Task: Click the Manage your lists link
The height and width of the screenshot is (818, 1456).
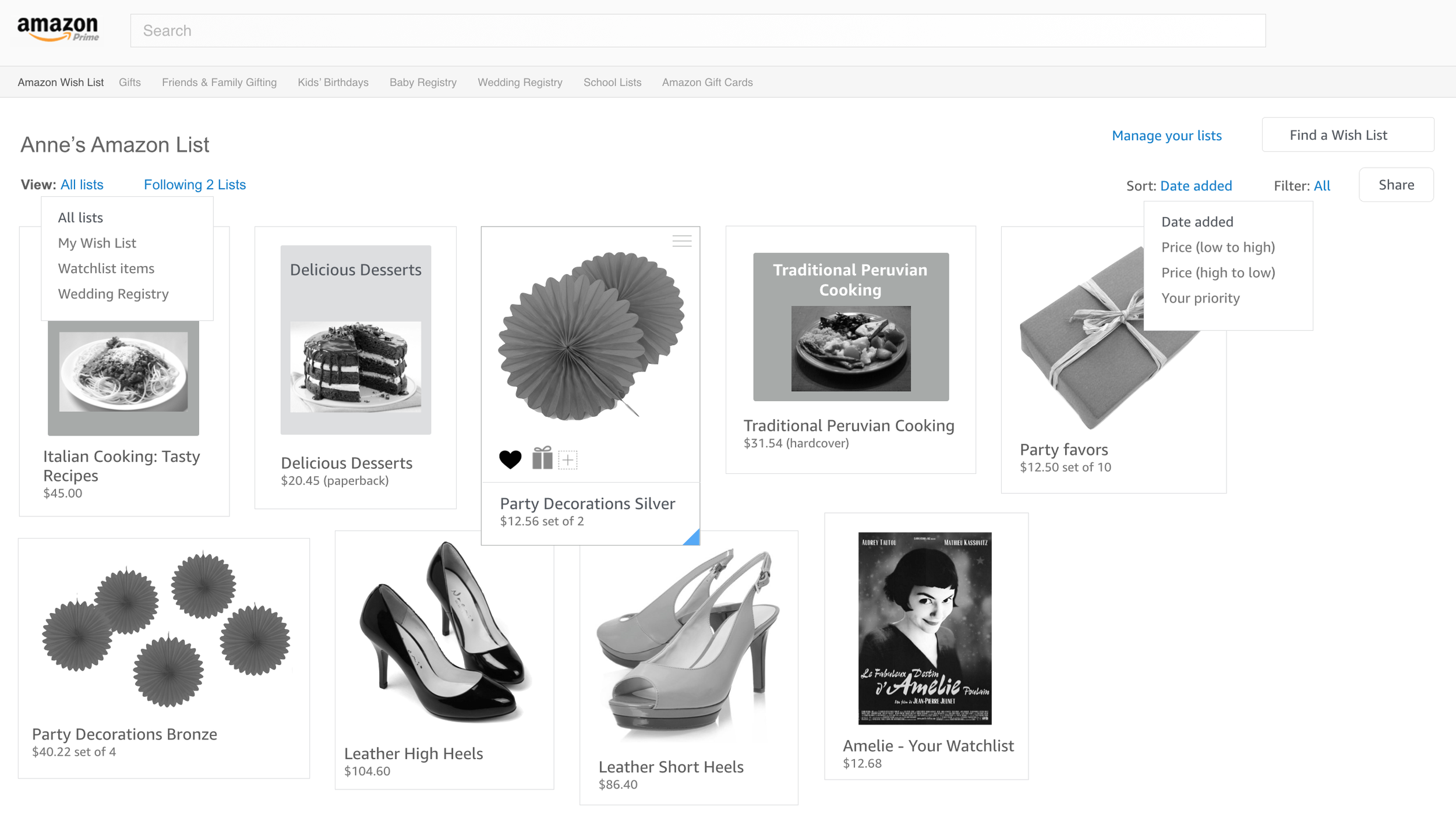Action: (x=1167, y=136)
